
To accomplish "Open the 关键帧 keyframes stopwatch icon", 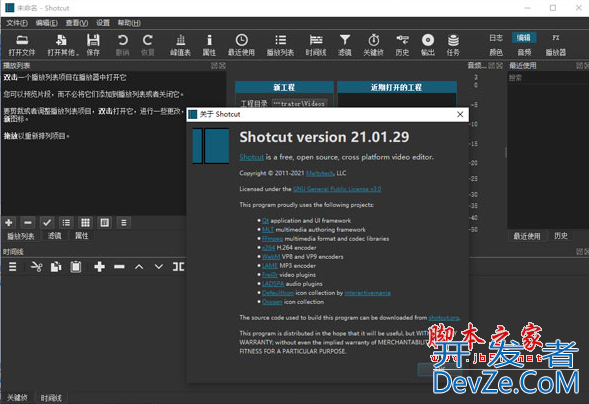I will [x=373, y=45].
